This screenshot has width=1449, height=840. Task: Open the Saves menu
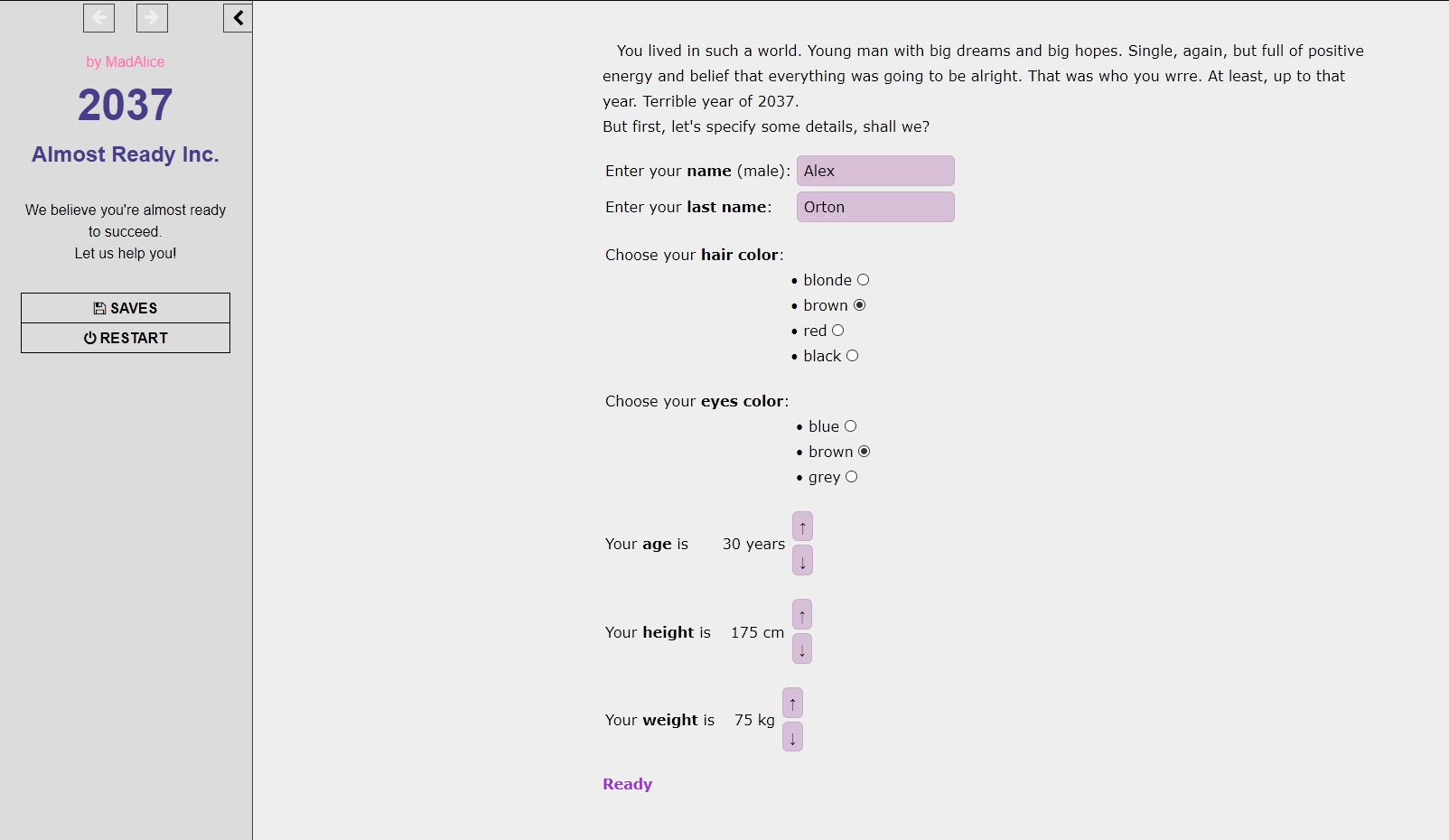(x=126, y=308)
